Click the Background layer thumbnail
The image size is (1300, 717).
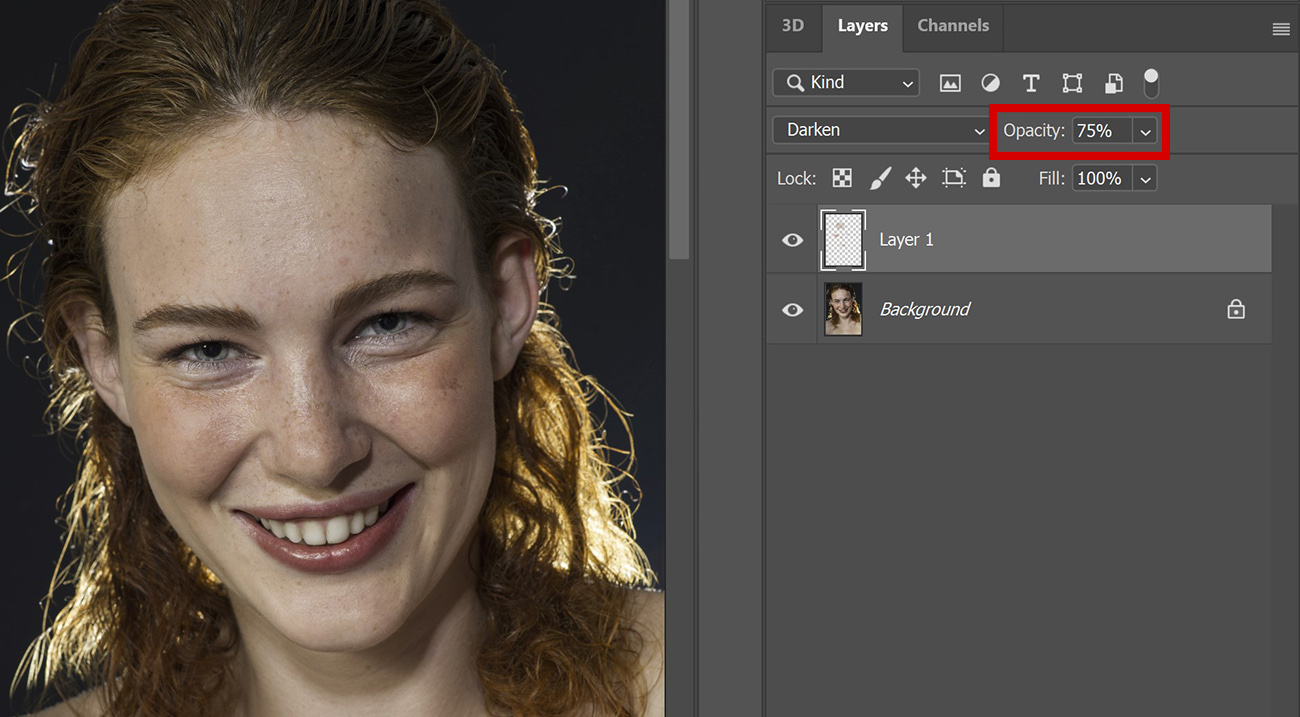pos(843,309)
